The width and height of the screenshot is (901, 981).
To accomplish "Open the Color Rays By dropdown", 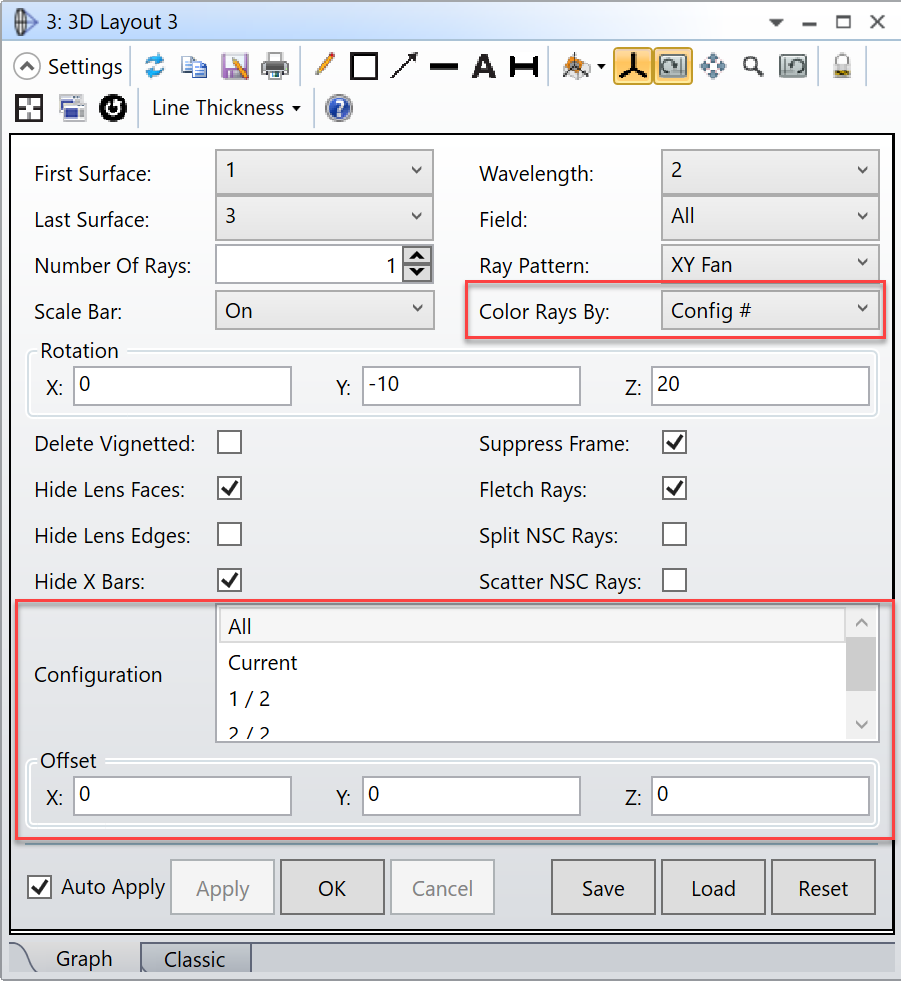I will (x=770, y=311).
